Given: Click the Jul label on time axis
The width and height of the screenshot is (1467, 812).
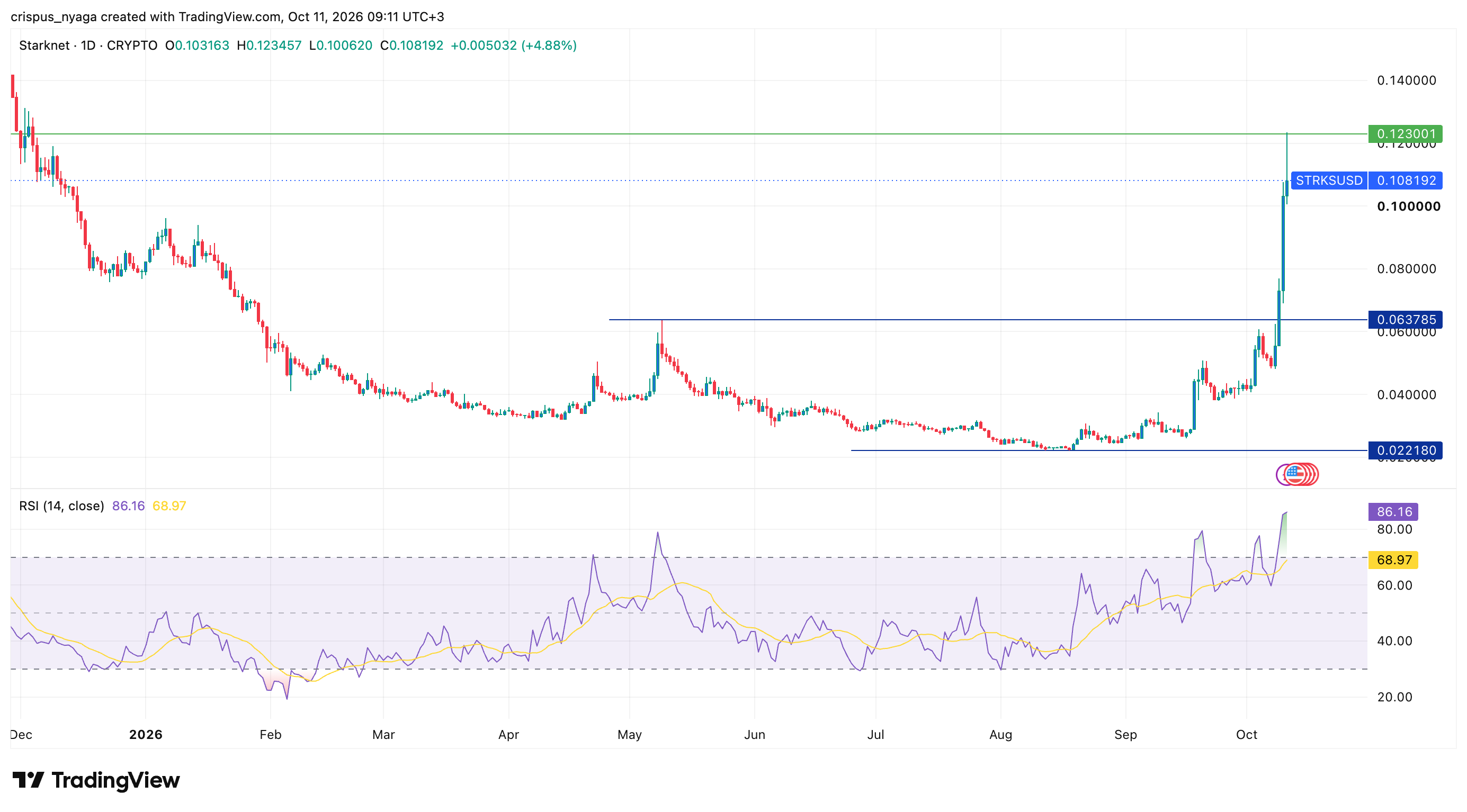Looking at the screenshot, I should (875, 735).
